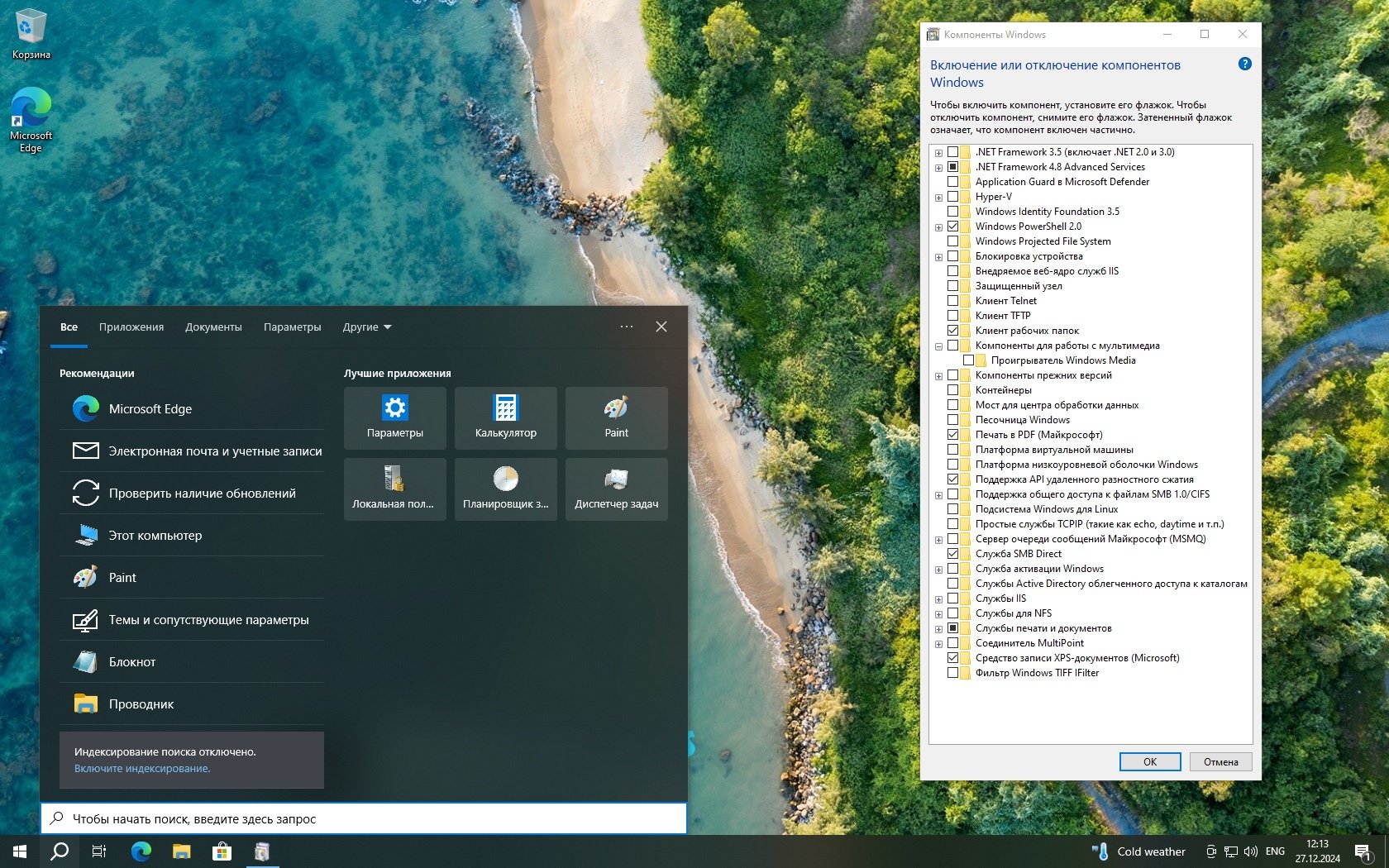Launch Калькулятор from top apps
Viewport: 1389px width, 868px height.
click(505, 417)
